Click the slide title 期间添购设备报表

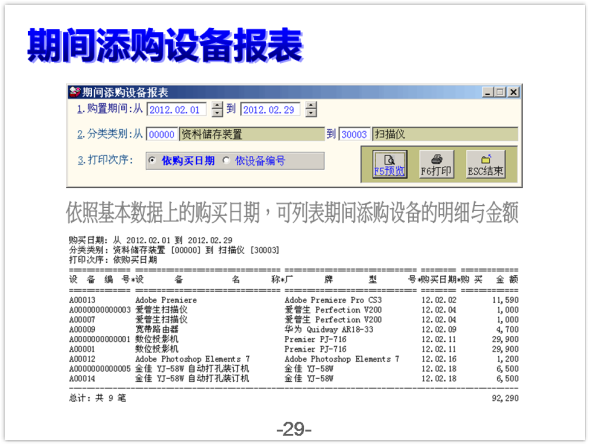click(x=165, y=45)
